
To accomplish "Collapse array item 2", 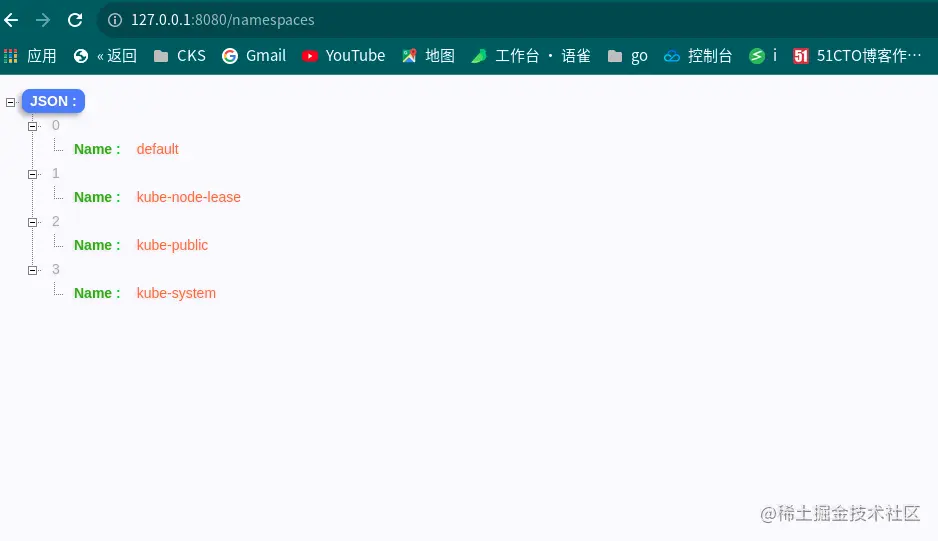I will [x=33, y=222].
